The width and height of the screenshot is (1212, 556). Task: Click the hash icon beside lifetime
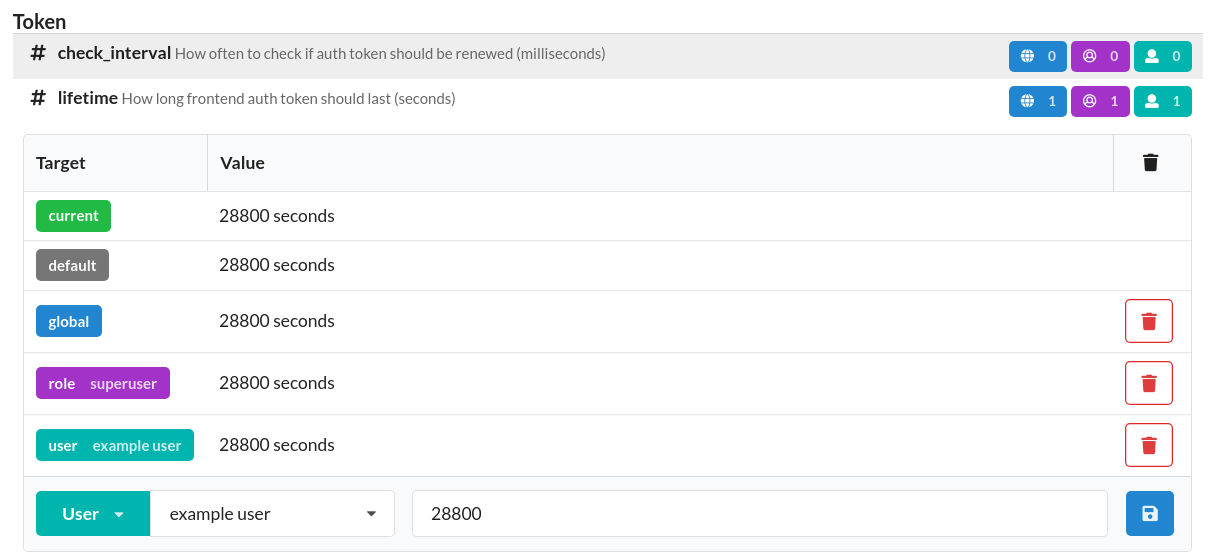[x=38, y=98]
